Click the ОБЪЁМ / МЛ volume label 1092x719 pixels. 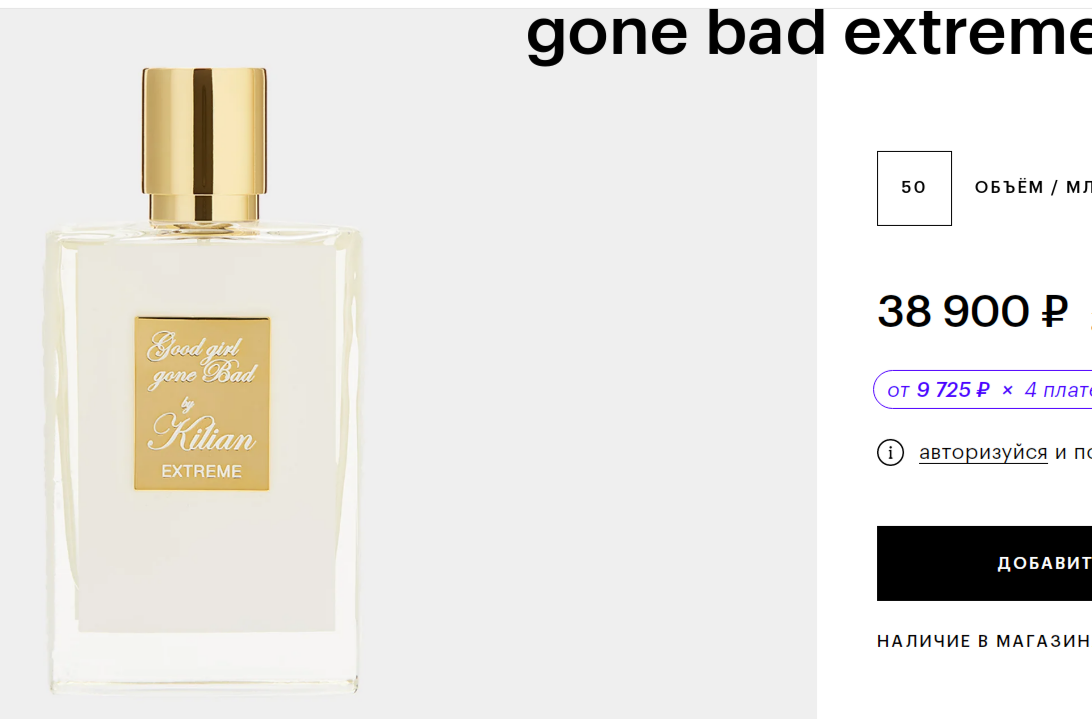[x=1033, y=187]
